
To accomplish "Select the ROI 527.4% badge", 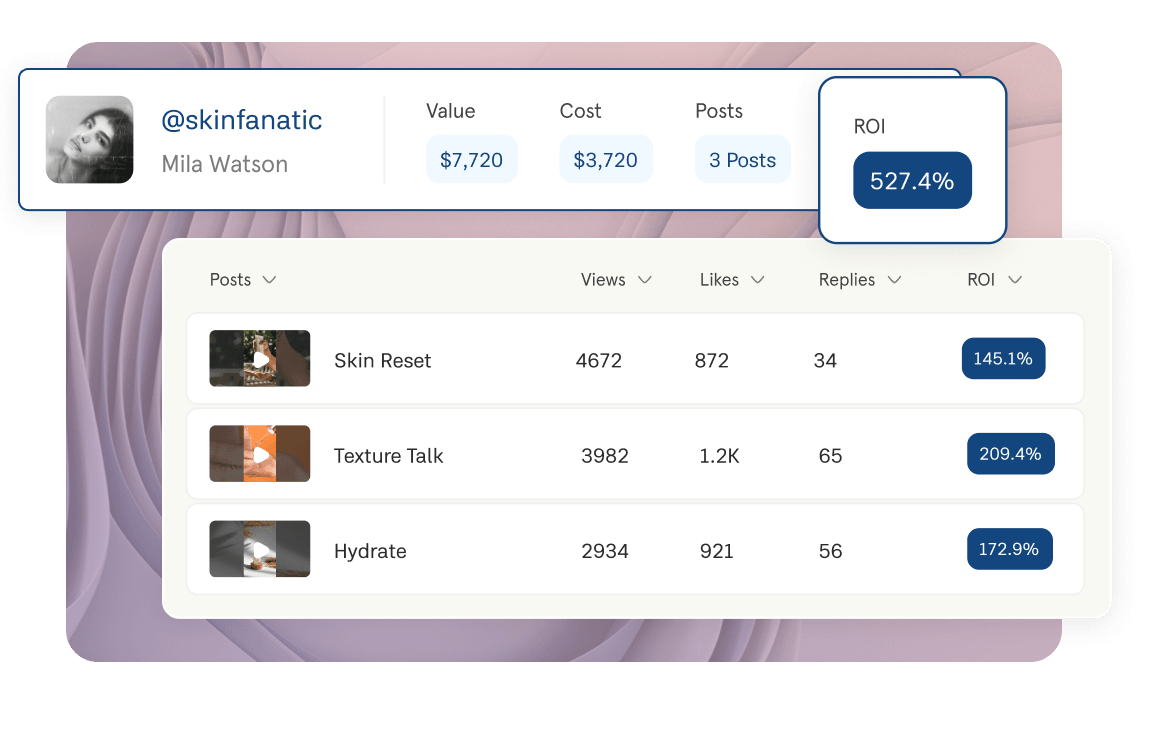I will pyautogui.click(x=912, y=180).
